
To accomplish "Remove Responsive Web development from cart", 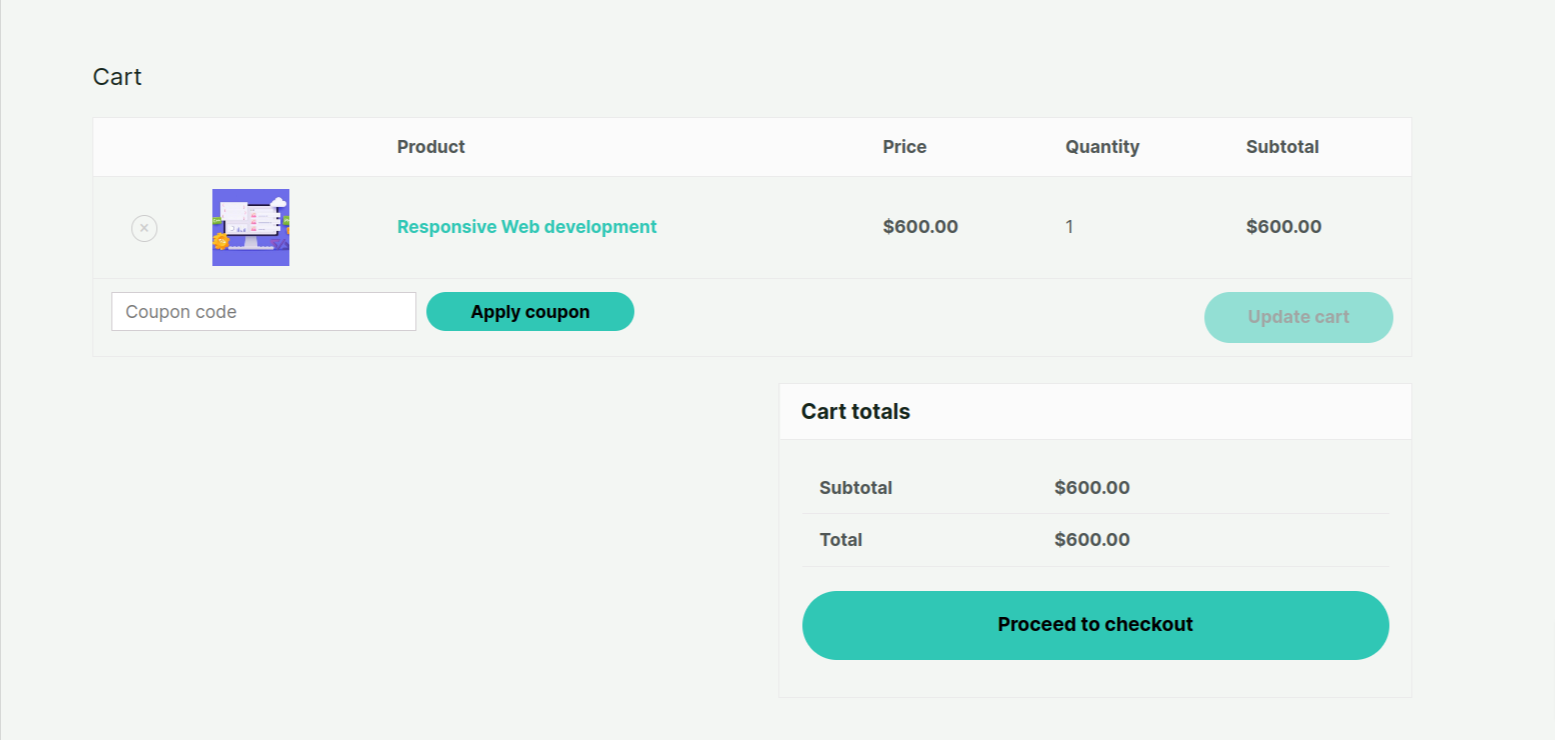I will pyautogui.click(x=144, y=228).
